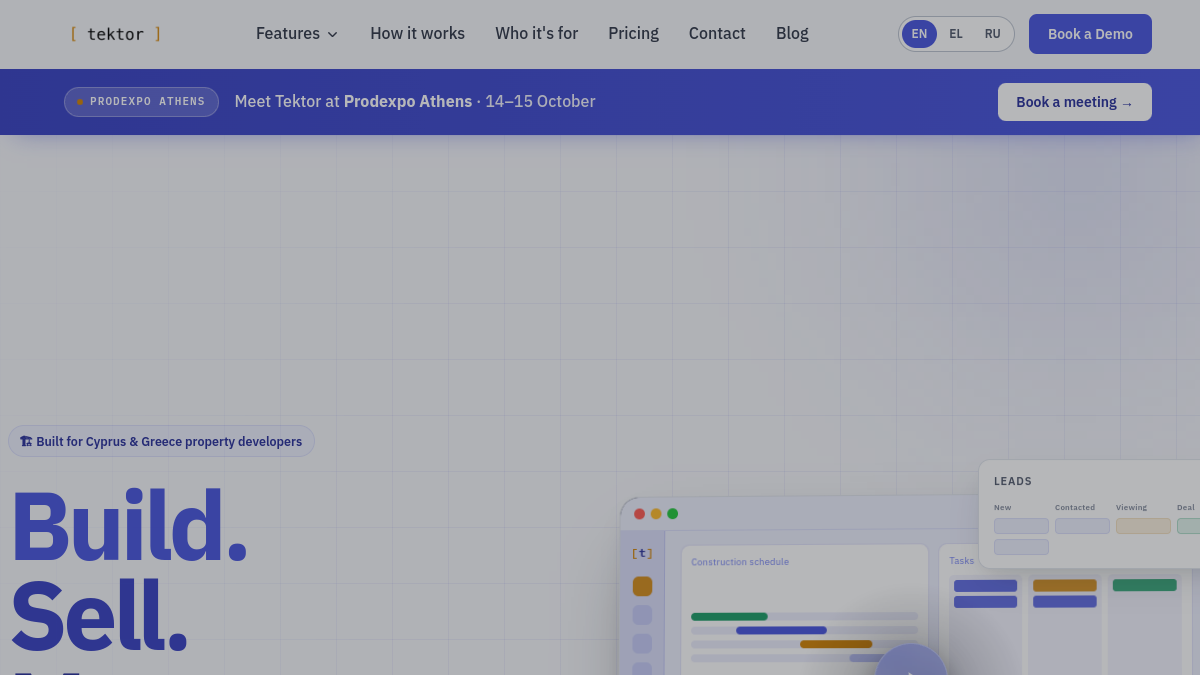The width and height of the screenshot is (1200, 675).
Task: Click the red dot on the mockup window
Action: pos(639,514)
